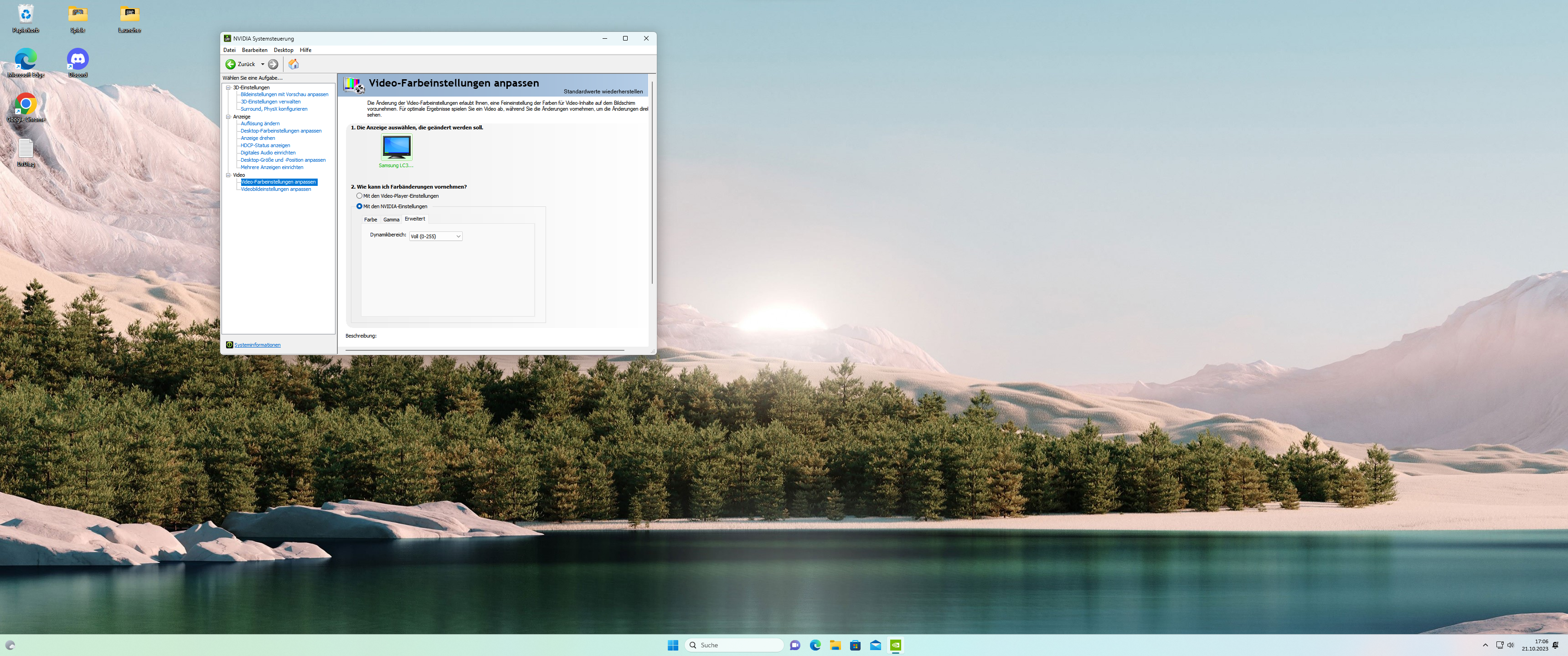The image size is (1568, 656).
Task: Open the Zurück history dropdown arrow
Action: coord(263,64)
